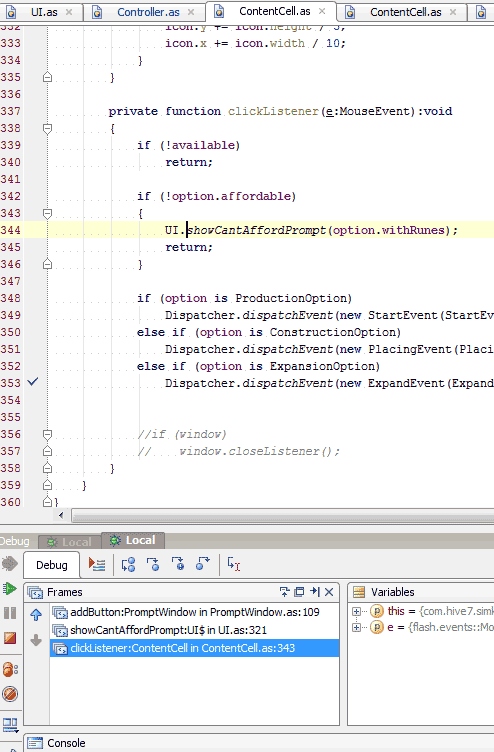Toggle Mute Breakpoints icon
Viewport: 494px width, 752px height.
point(10,694)
